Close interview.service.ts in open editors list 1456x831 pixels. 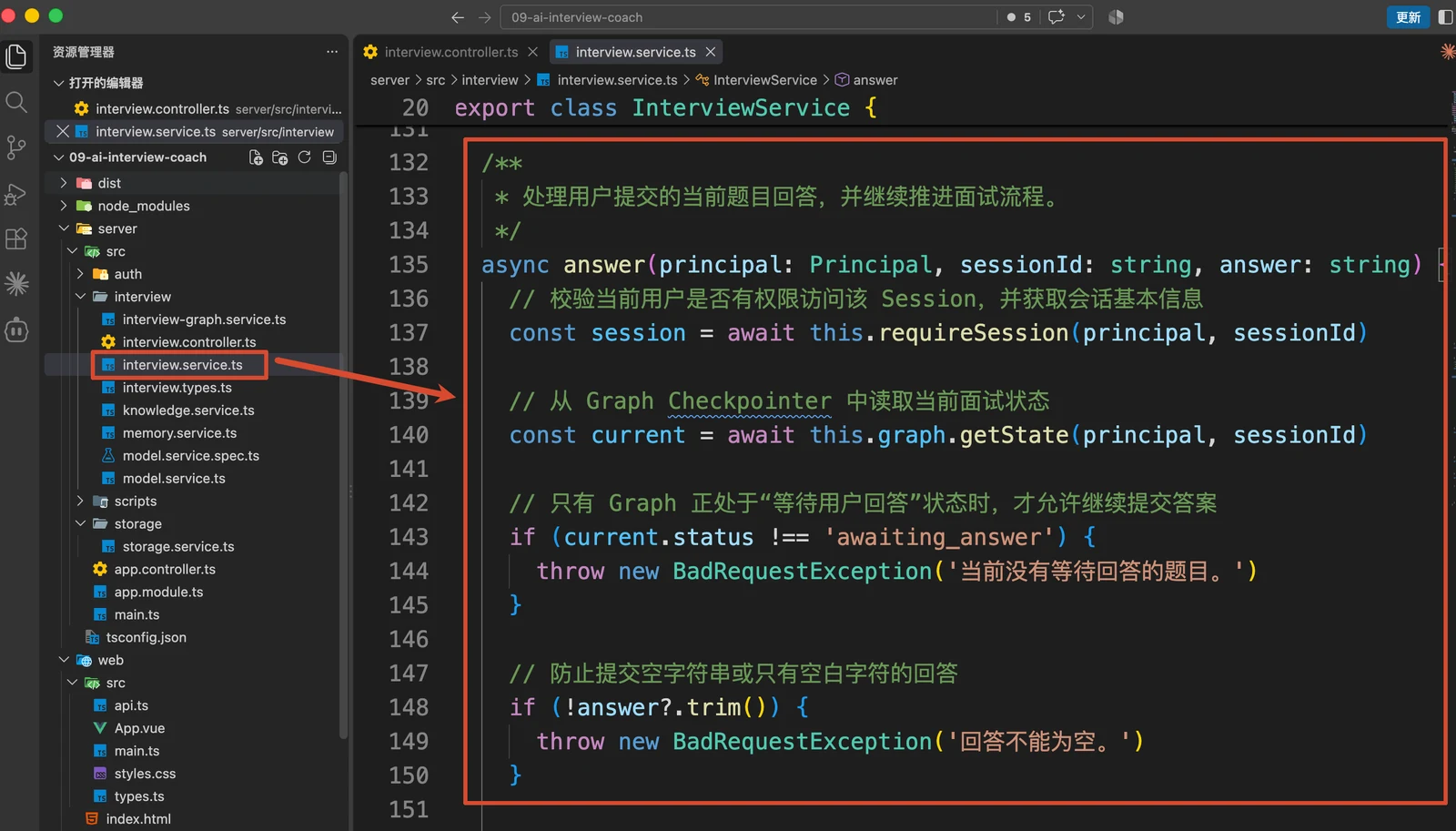[63, 132]
